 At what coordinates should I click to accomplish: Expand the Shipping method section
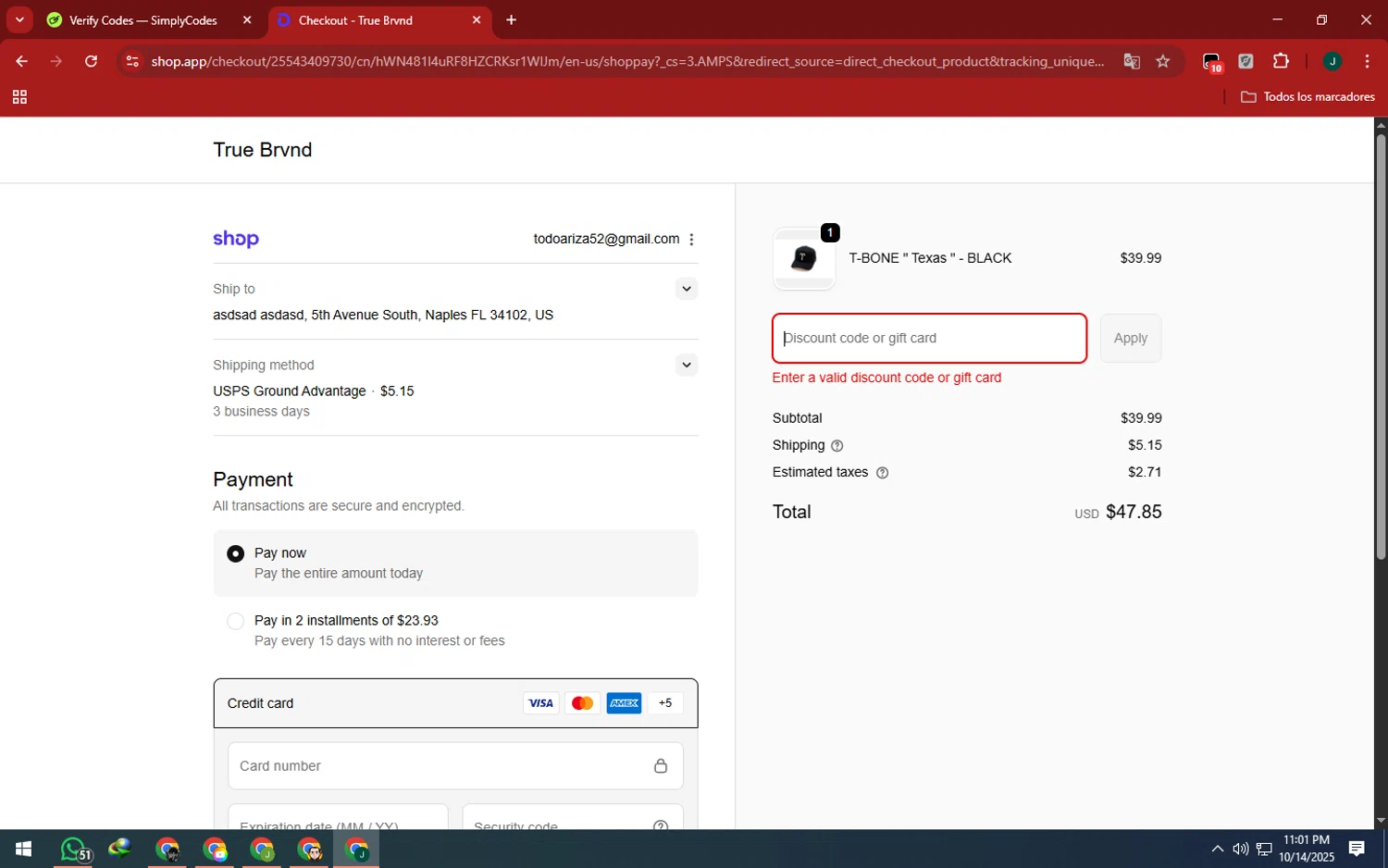click(x=686, y=365)
